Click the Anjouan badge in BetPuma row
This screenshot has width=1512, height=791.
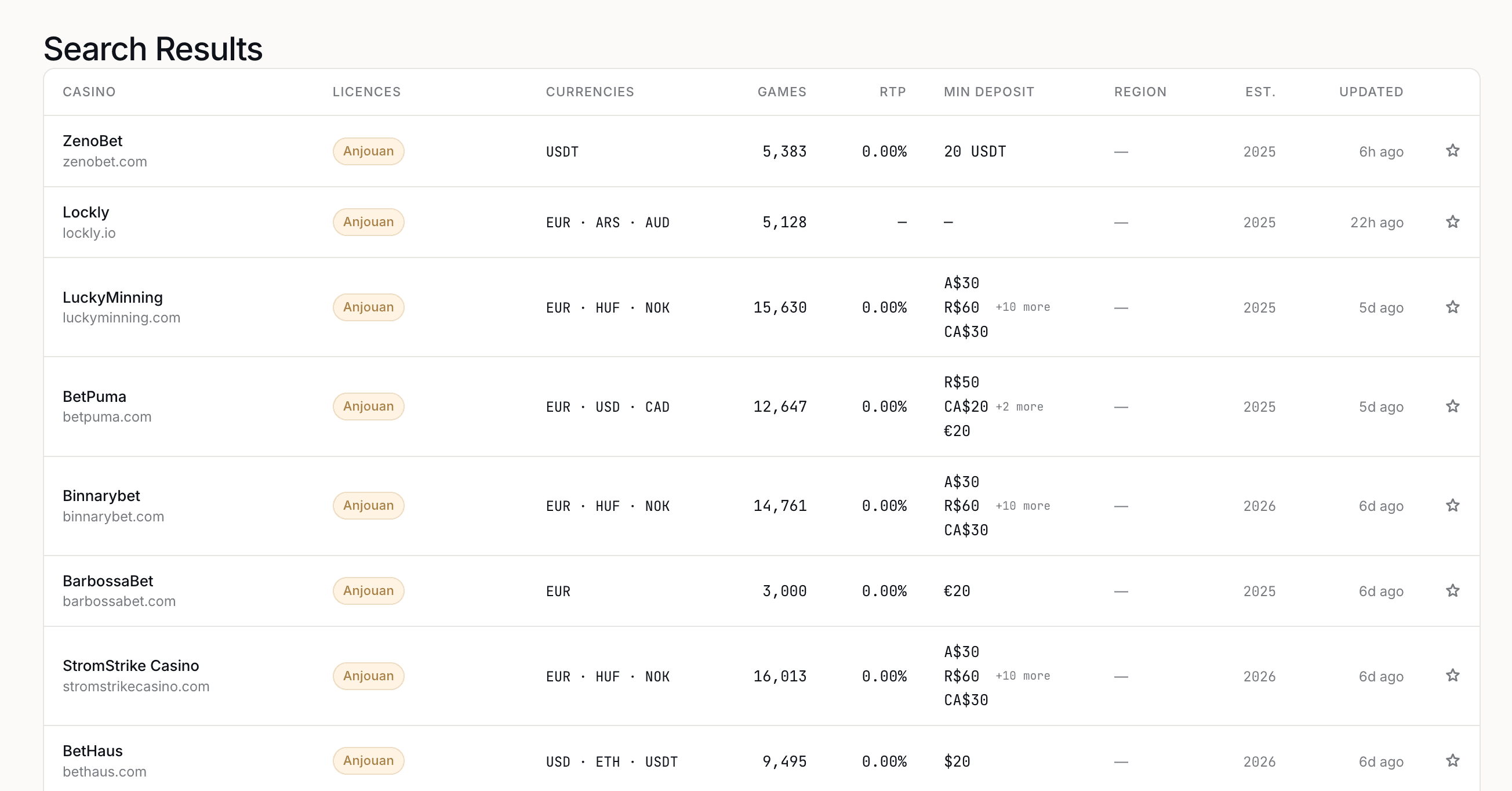click(369, 407)
